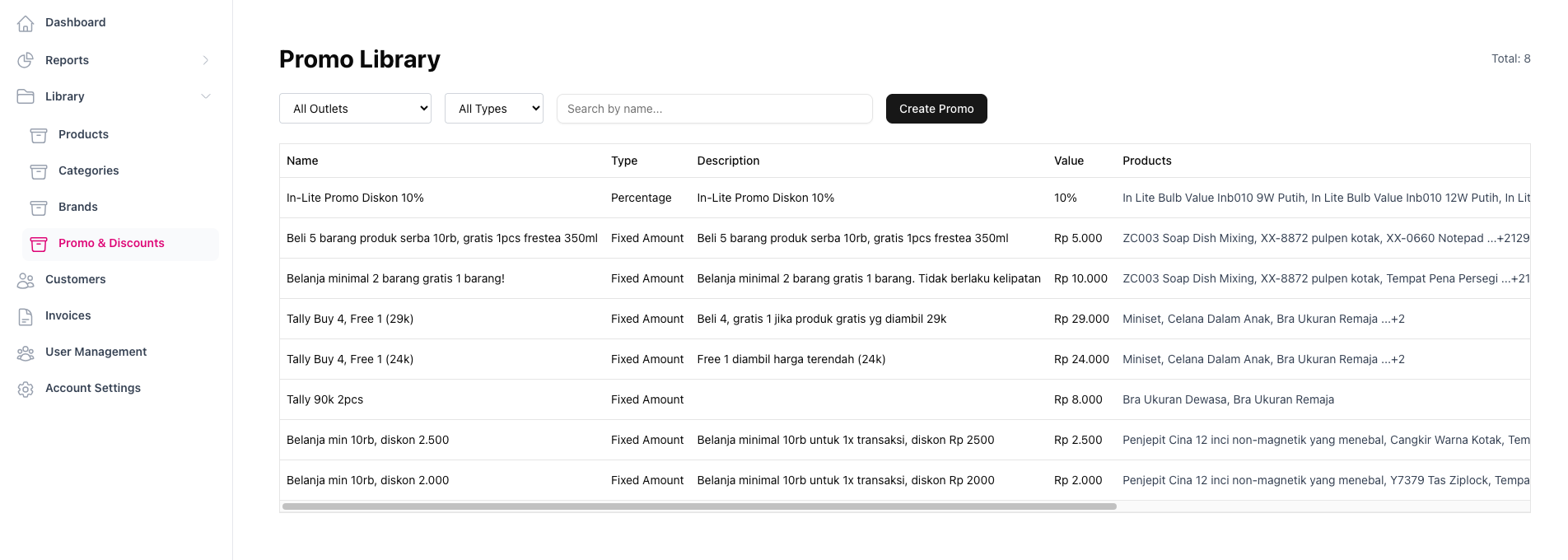Click the Dashboard home icon
The image size is (1568, 560).
click(x=26, y=23)
